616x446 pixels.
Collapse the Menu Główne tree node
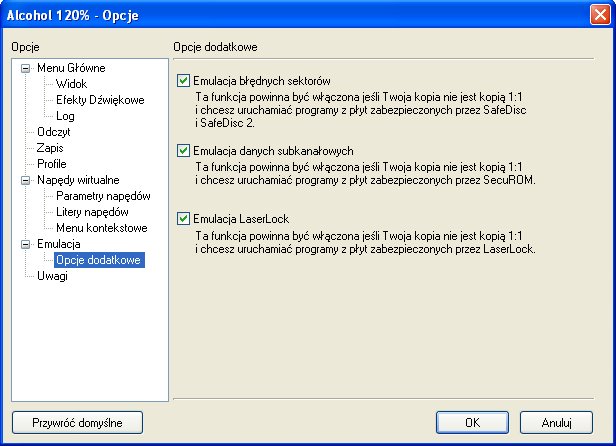tap(25, 68)
